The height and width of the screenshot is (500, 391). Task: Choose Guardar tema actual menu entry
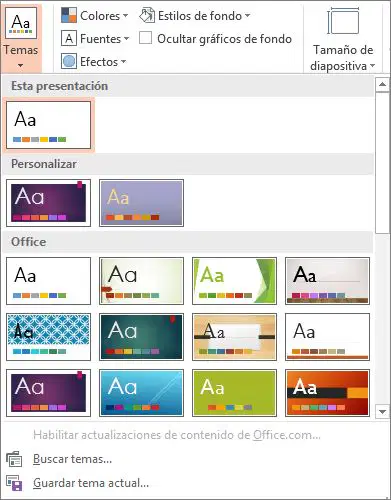pos(91,483)
